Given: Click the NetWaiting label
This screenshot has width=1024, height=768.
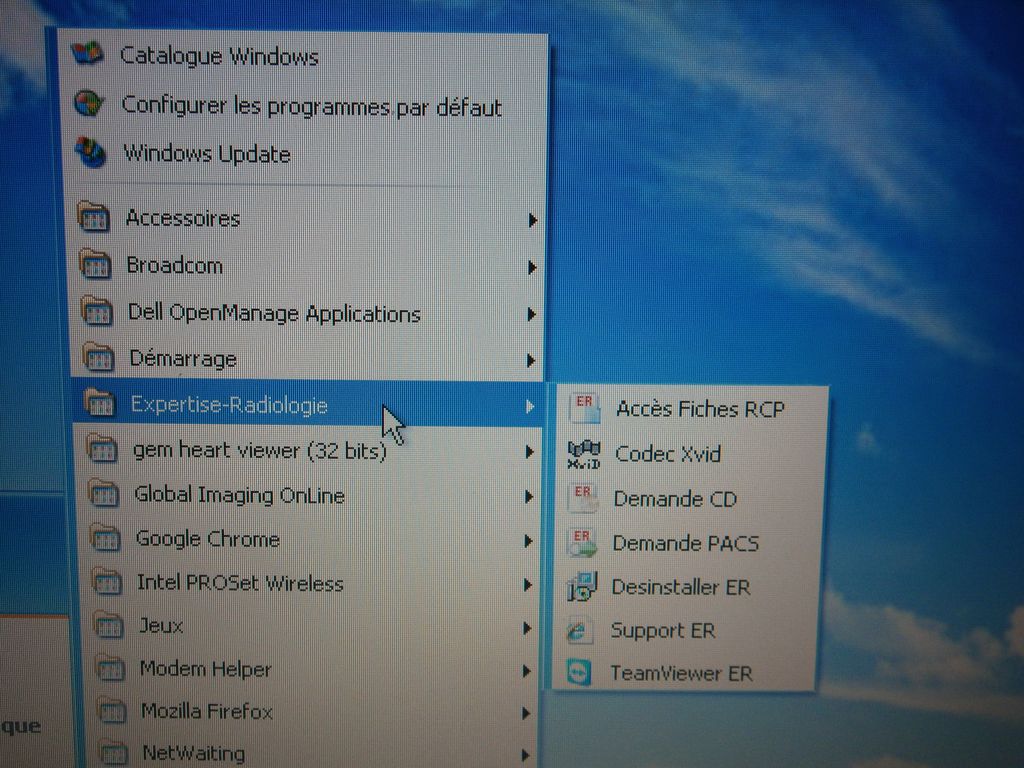Looking at the screenshot, I should coord(193,753).
